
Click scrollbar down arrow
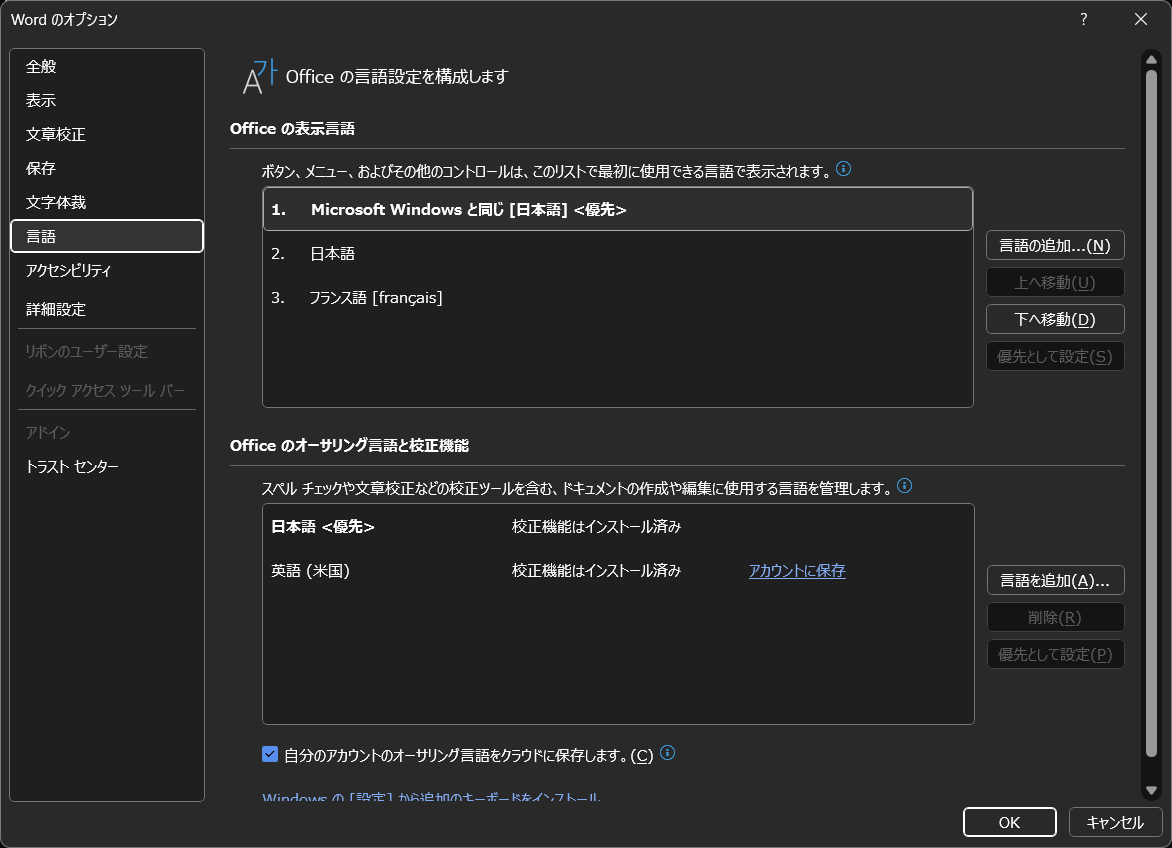click(1151, 790)
